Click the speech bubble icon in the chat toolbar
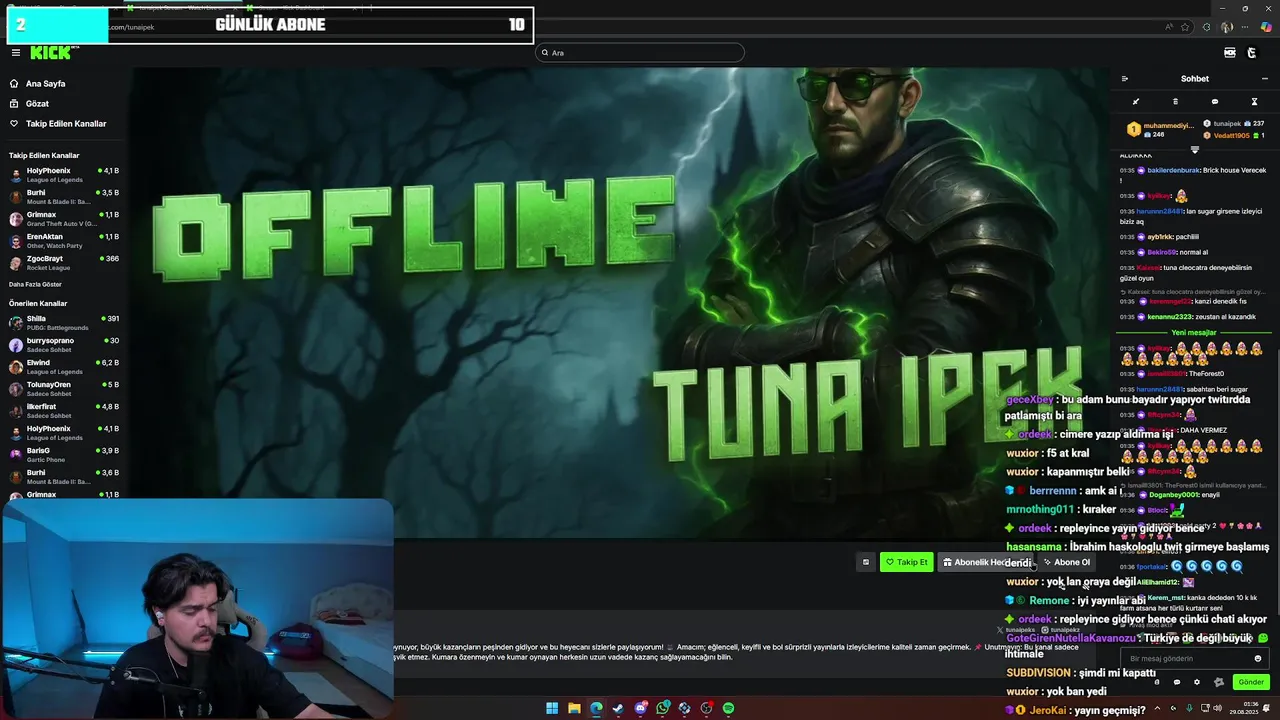Screen dimensions: 1280x720 (1215, 102)
